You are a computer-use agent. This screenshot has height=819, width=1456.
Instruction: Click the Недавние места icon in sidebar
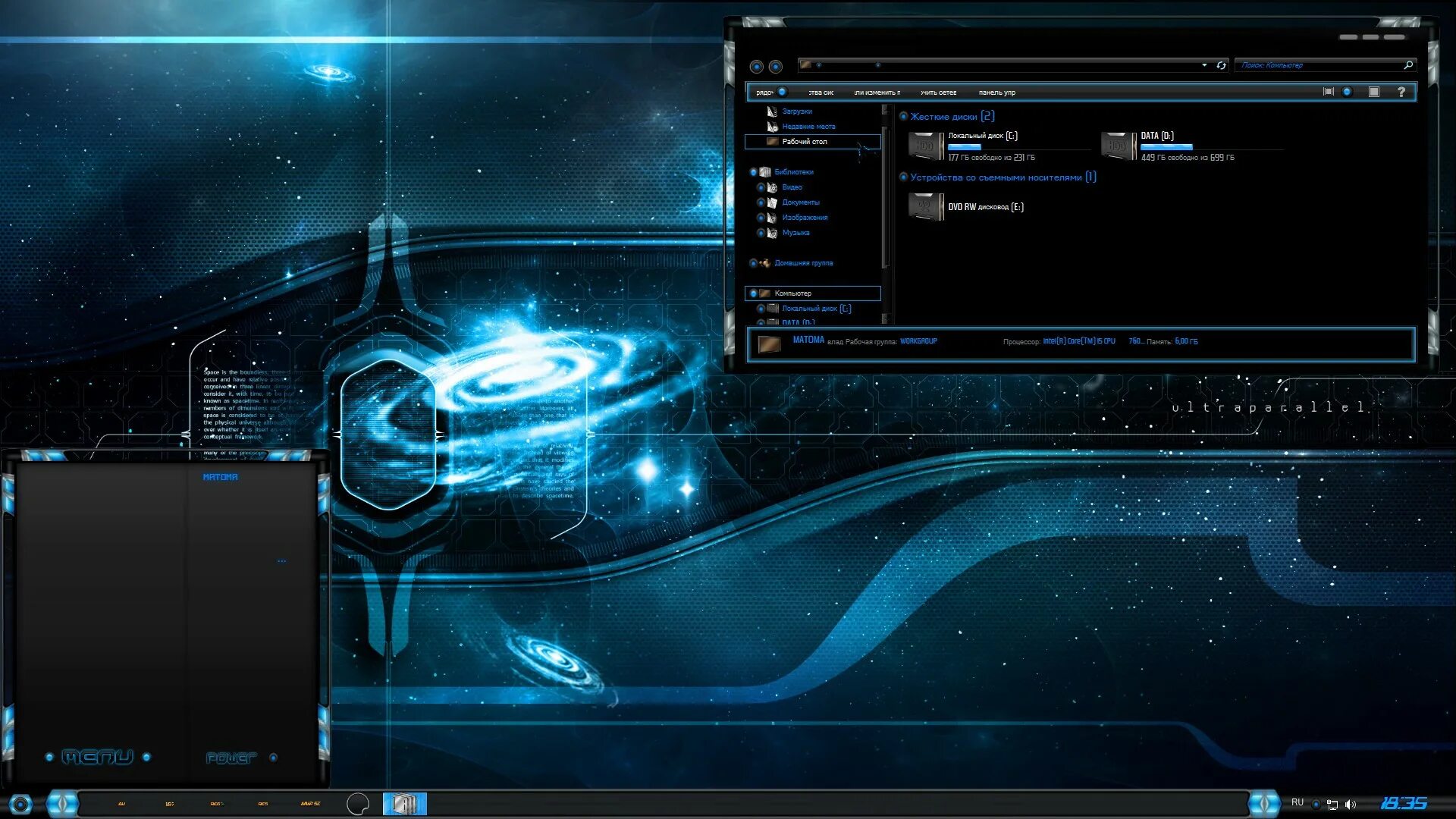click(x=772, y=127)
